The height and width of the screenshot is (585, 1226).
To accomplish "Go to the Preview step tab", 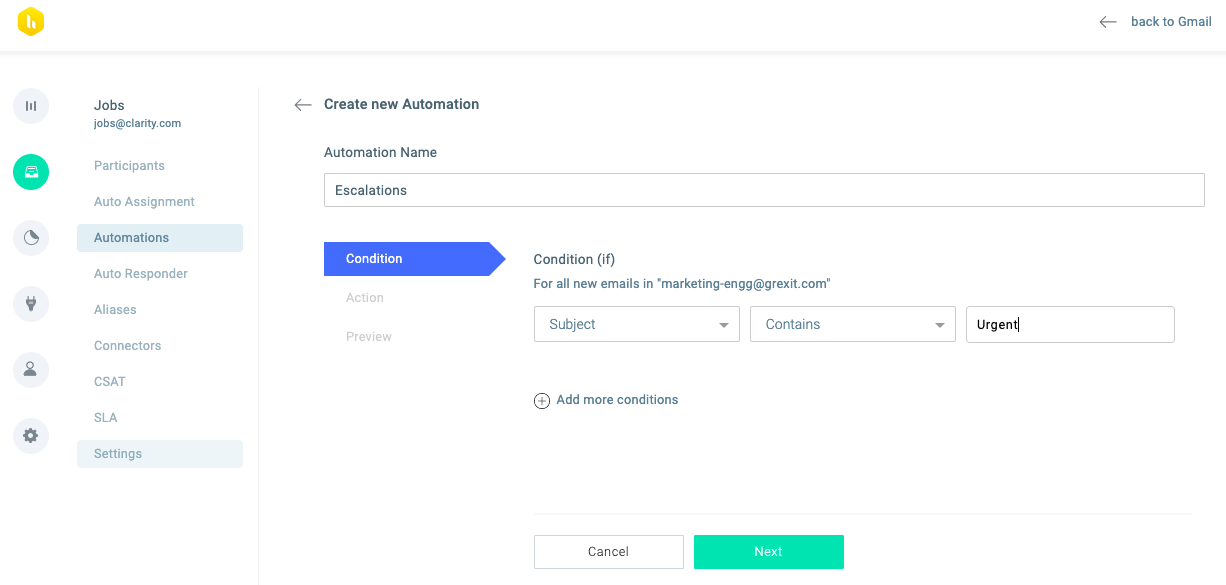I will (369, 337).
